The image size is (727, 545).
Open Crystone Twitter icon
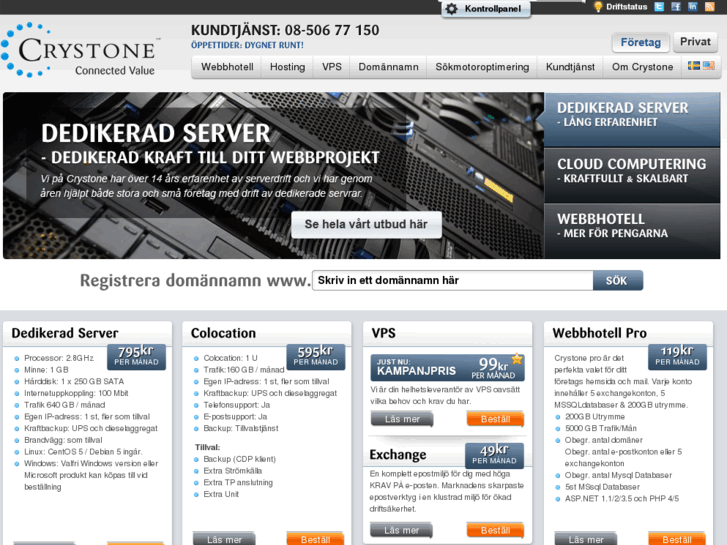point(659,6)
